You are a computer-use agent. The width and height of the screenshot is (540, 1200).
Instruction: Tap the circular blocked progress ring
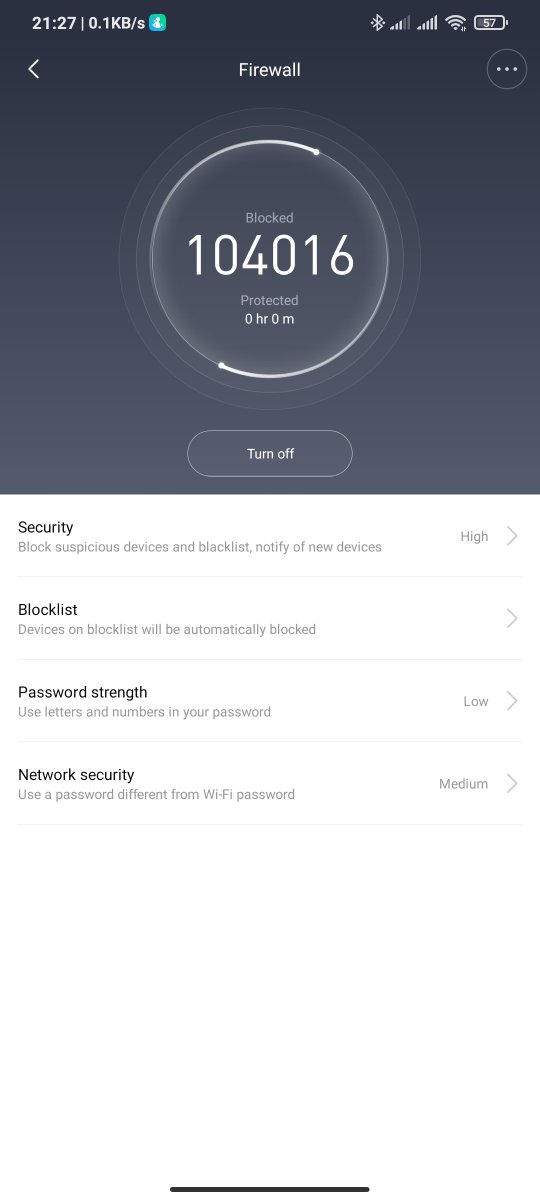pos(270,259)
